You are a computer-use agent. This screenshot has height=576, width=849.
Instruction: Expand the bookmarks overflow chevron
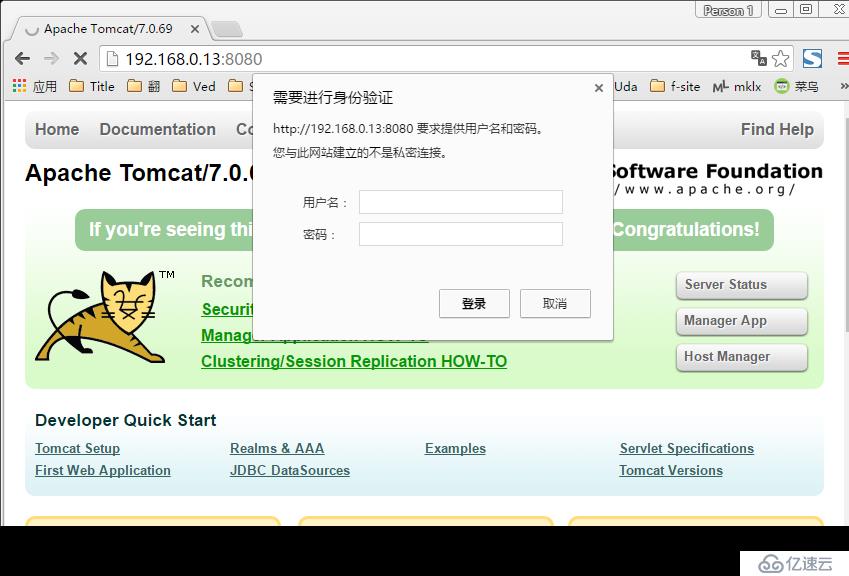click(844, 86)
